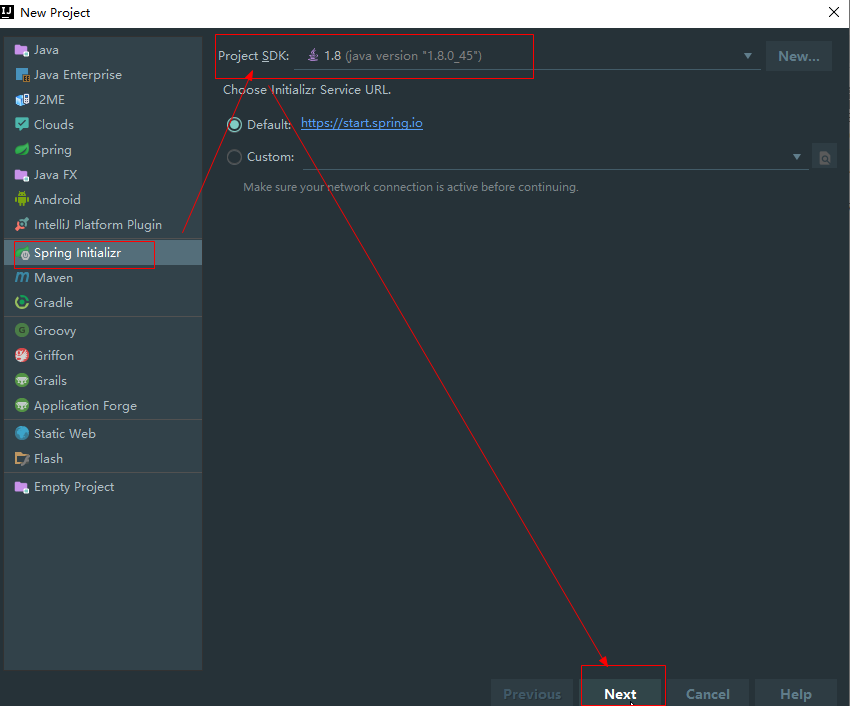Select Groovy in the list
850x706 pixels.
click(103, 330)
